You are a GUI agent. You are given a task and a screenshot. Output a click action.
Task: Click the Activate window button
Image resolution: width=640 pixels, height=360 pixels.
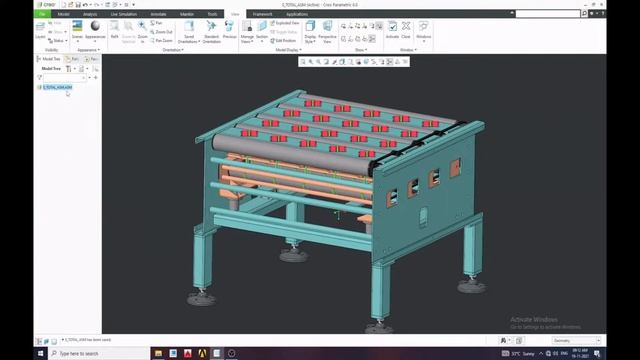[392, 30]
